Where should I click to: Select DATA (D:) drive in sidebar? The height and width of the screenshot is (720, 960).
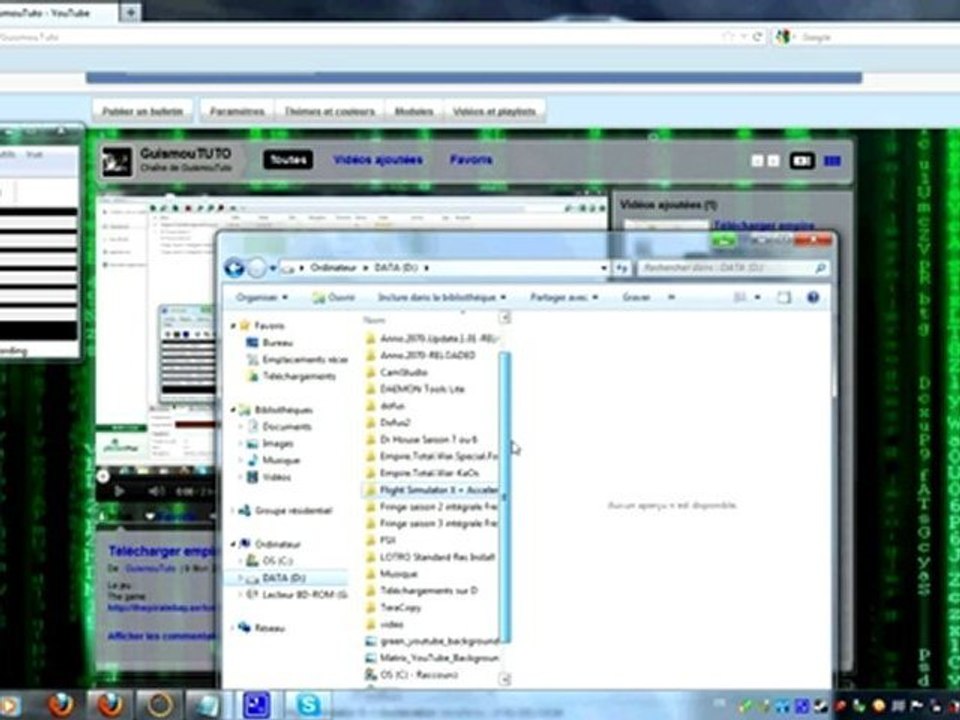pyautogui.click(x=276, y=577)
